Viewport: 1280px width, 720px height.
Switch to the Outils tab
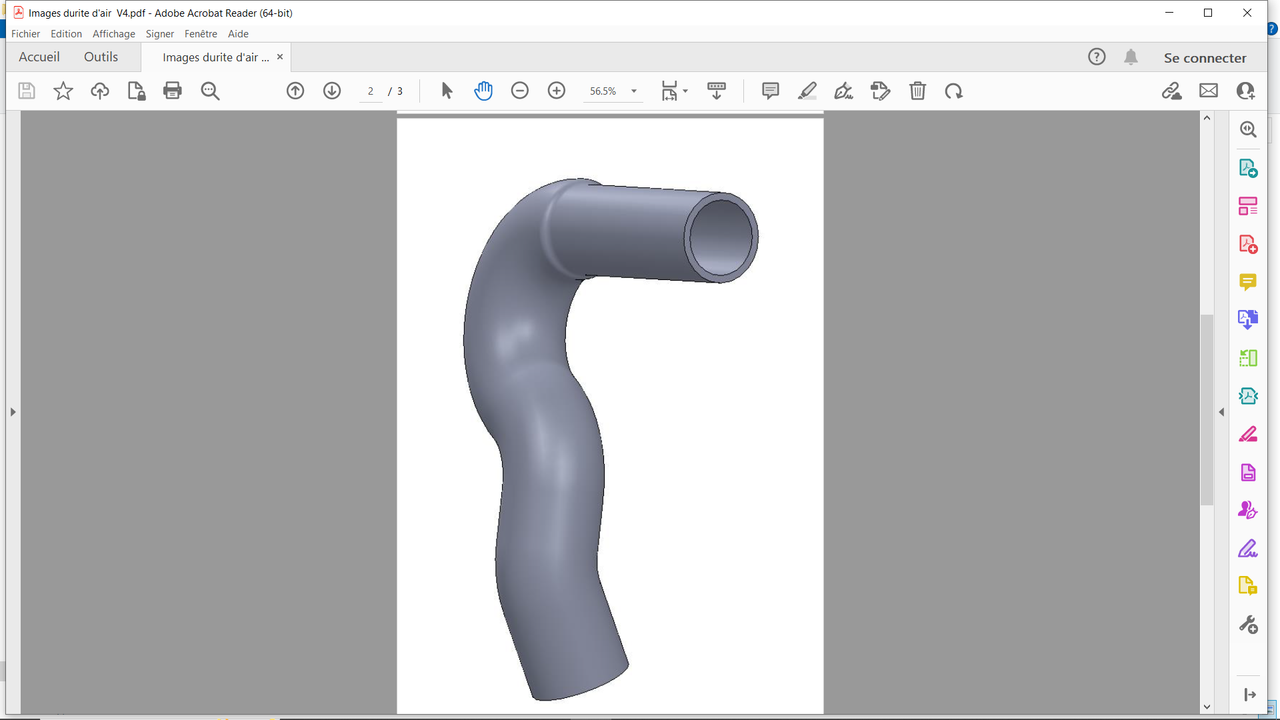pyautogui.click(x=101, y=57)
